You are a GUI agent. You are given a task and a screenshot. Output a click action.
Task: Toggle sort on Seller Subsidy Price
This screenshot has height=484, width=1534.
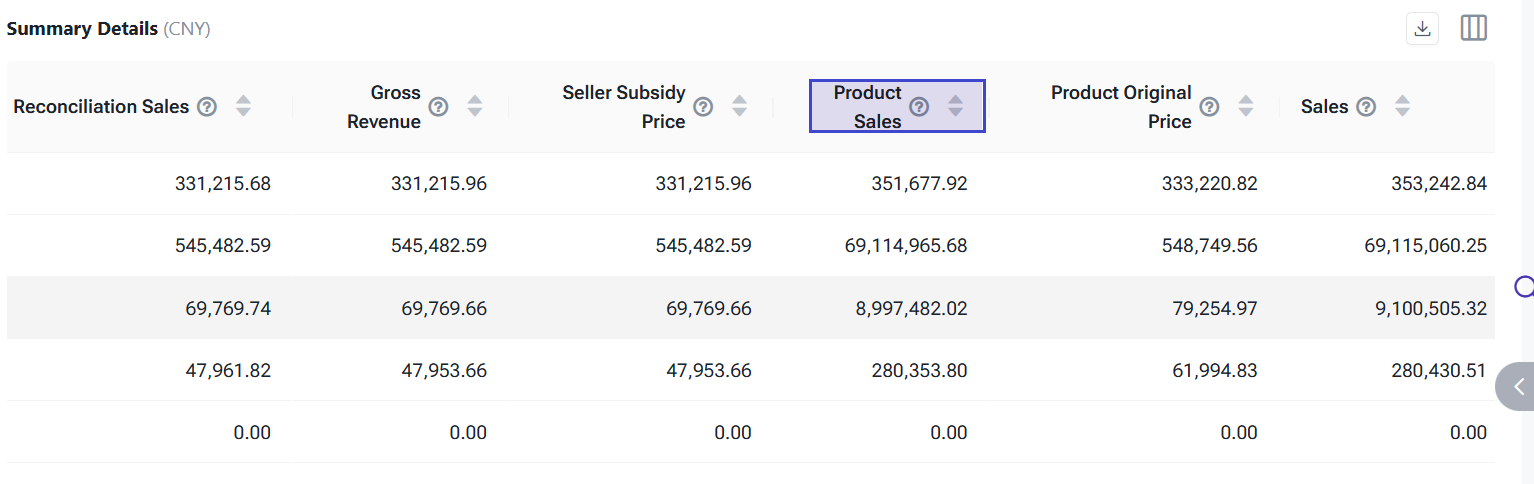coord(739,107)
